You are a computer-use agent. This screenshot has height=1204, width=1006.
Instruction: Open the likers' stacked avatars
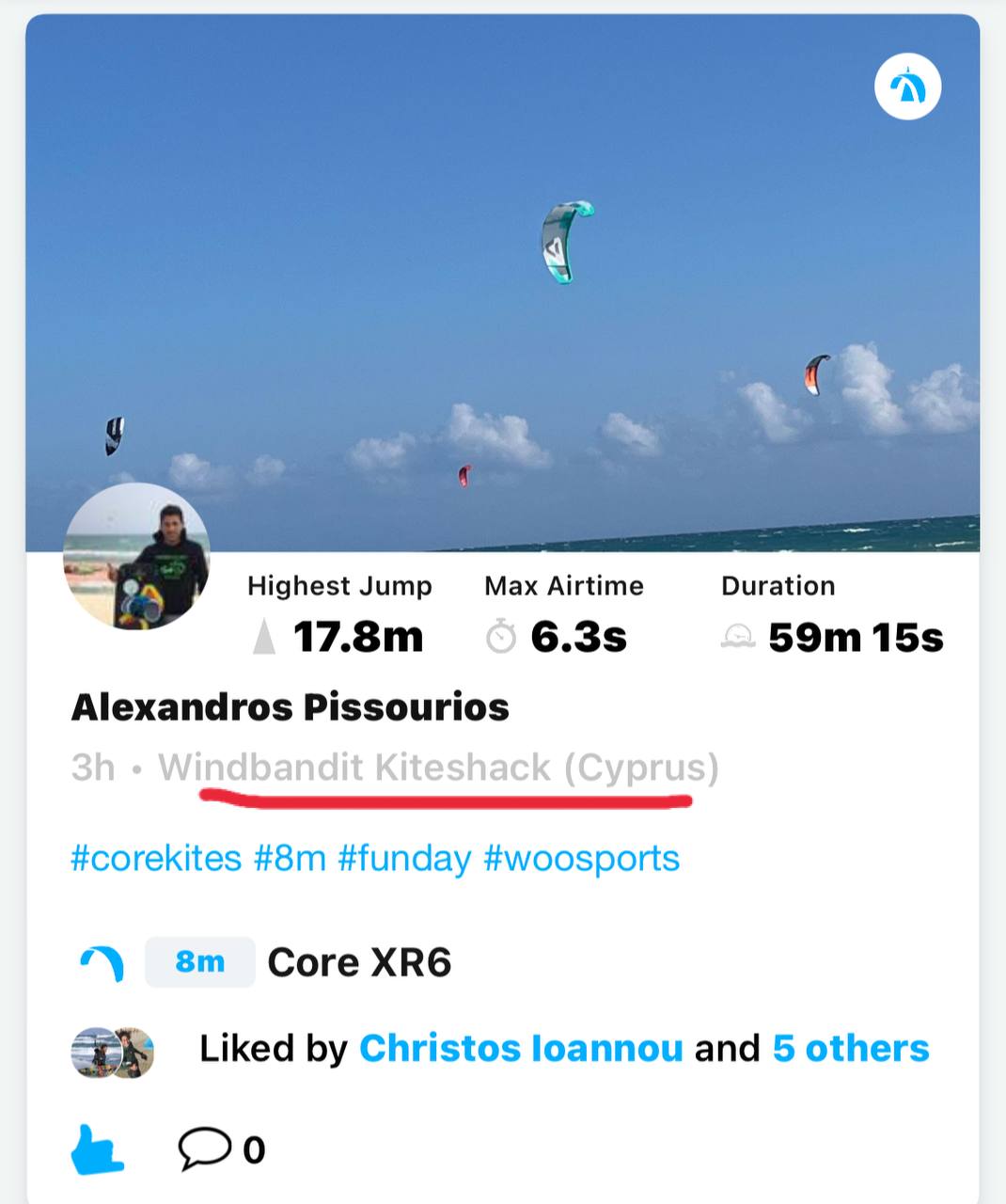113,1051
